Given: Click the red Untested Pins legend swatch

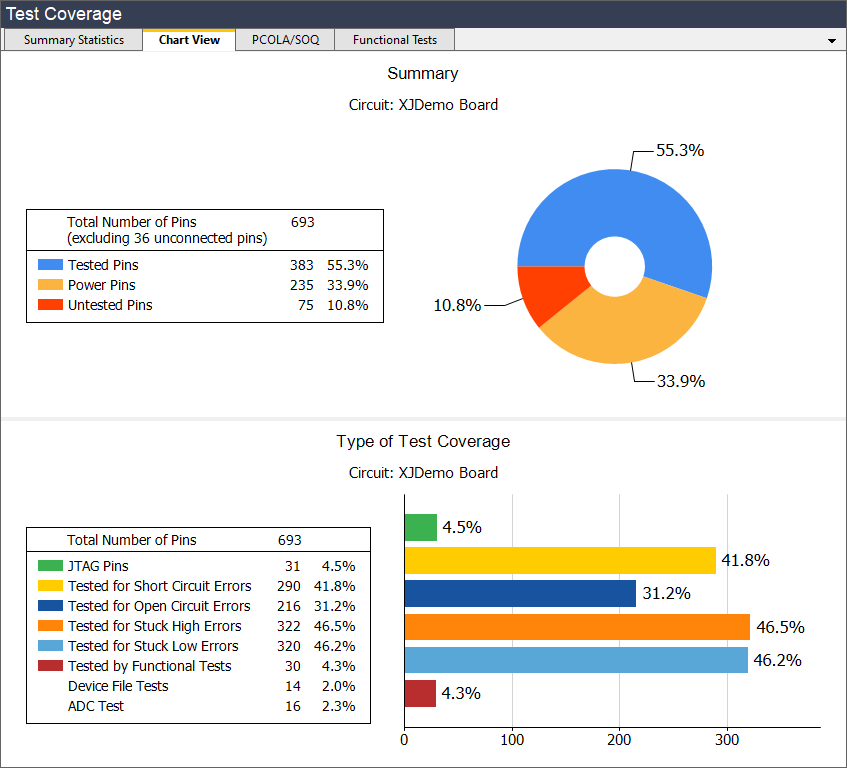Looking at the screenshot, I should (50, 306).
